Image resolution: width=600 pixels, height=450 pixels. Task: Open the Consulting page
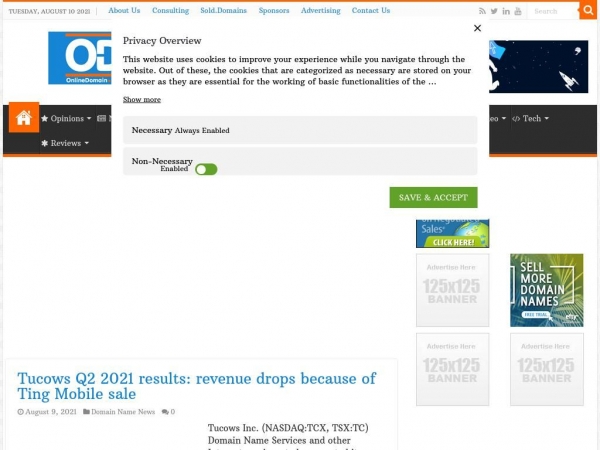pyautogui.click(x=170, y=10)
